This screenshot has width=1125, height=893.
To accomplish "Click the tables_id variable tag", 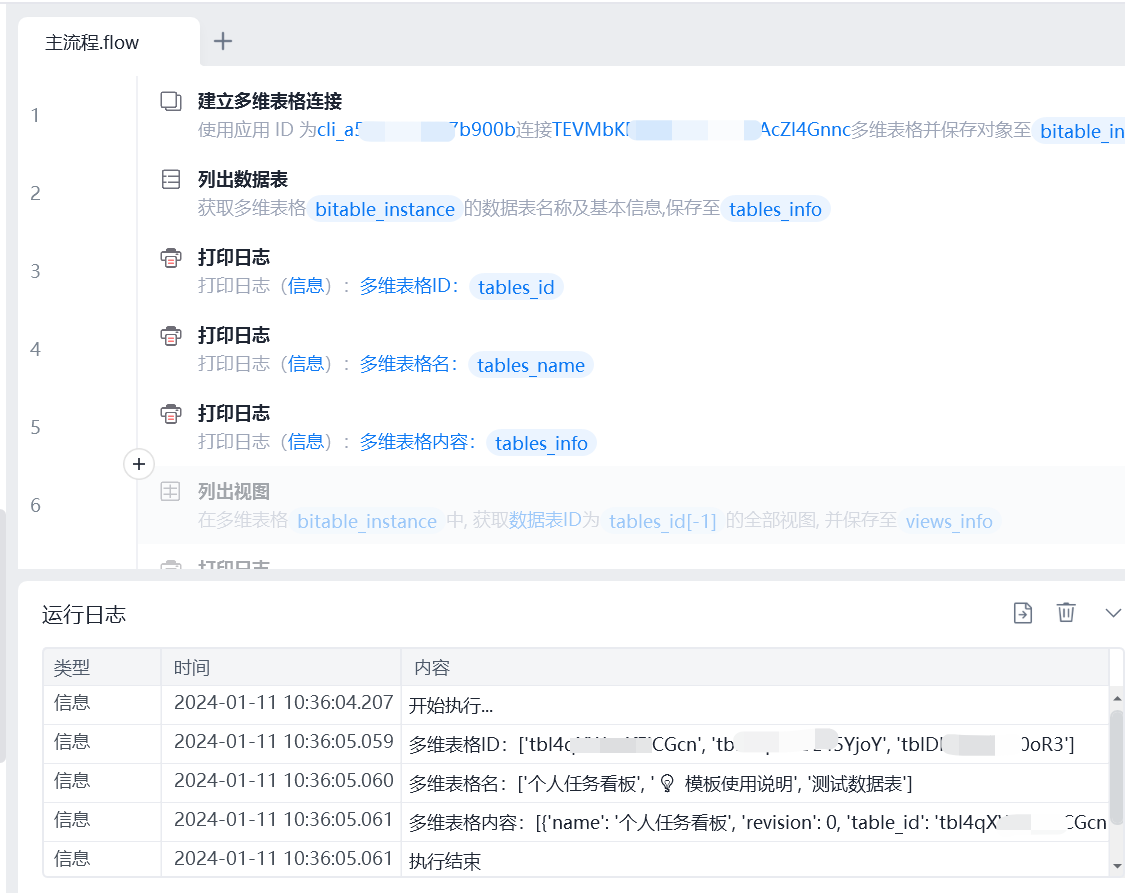I will [516, 287].
